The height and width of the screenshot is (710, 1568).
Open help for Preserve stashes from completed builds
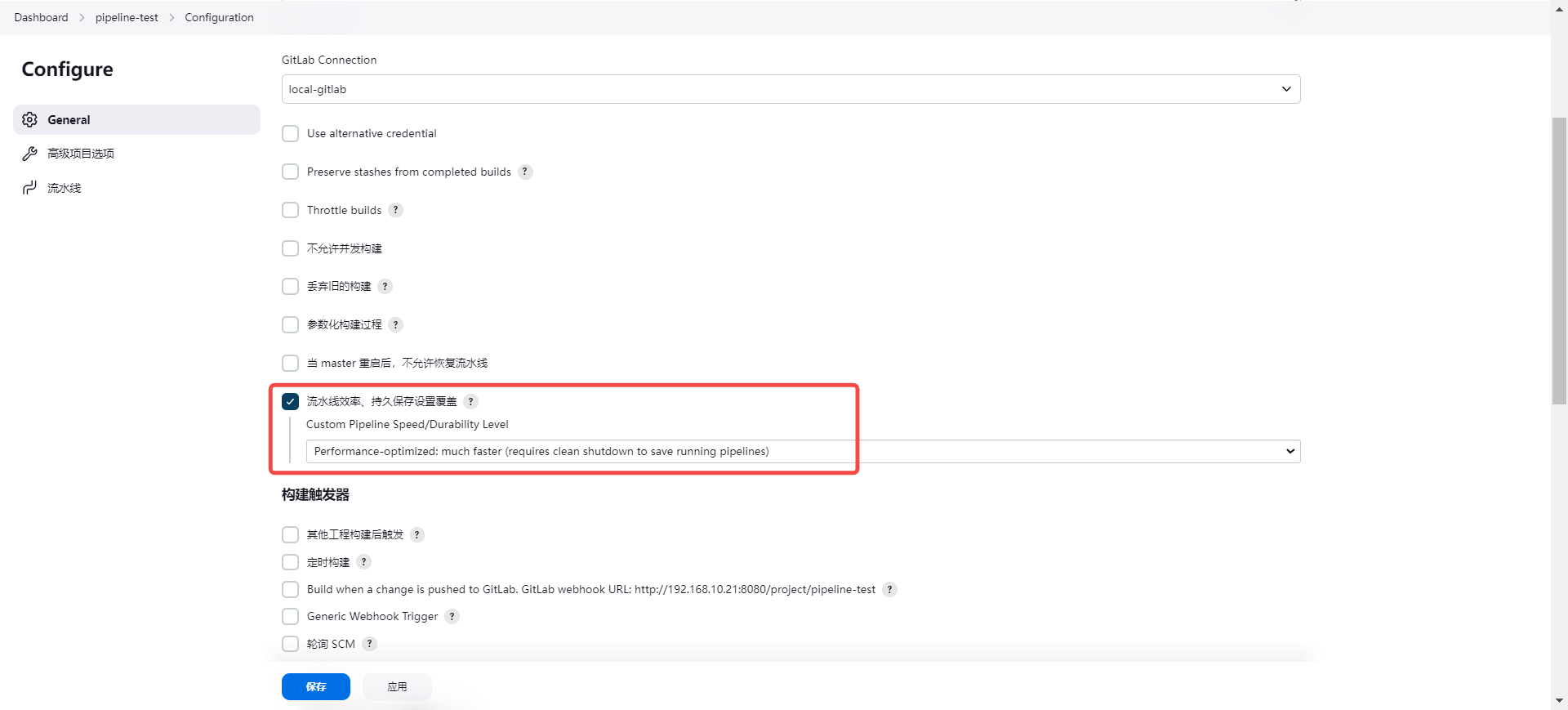pos(525,172)
